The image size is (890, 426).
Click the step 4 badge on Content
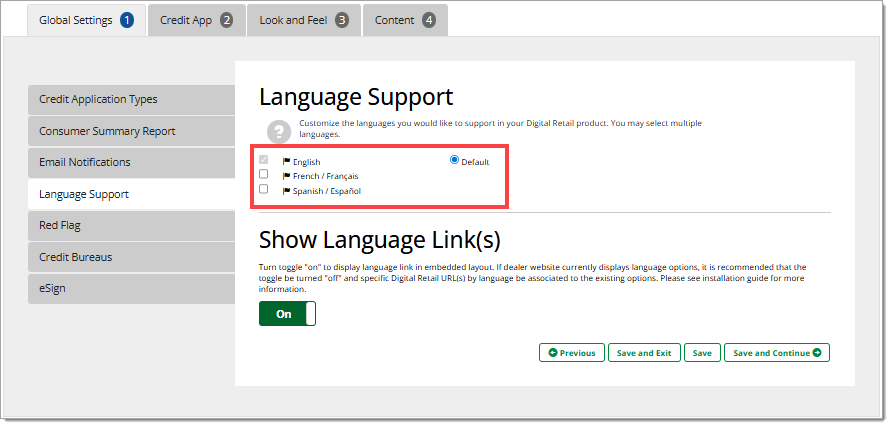429,20
